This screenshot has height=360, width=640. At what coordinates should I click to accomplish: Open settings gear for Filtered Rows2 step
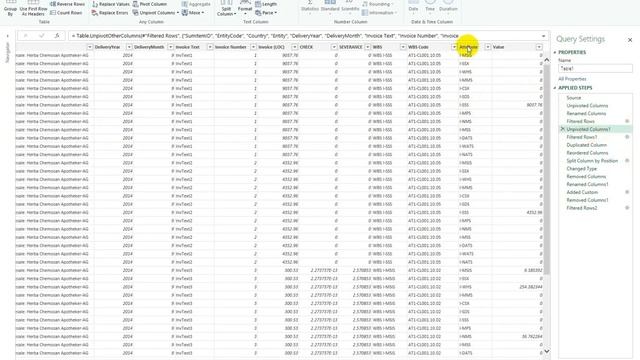click(x=627, y=208)
